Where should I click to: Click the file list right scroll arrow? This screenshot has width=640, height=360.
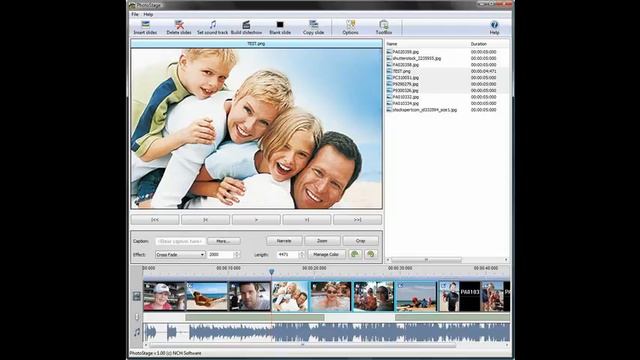[506, 260]
